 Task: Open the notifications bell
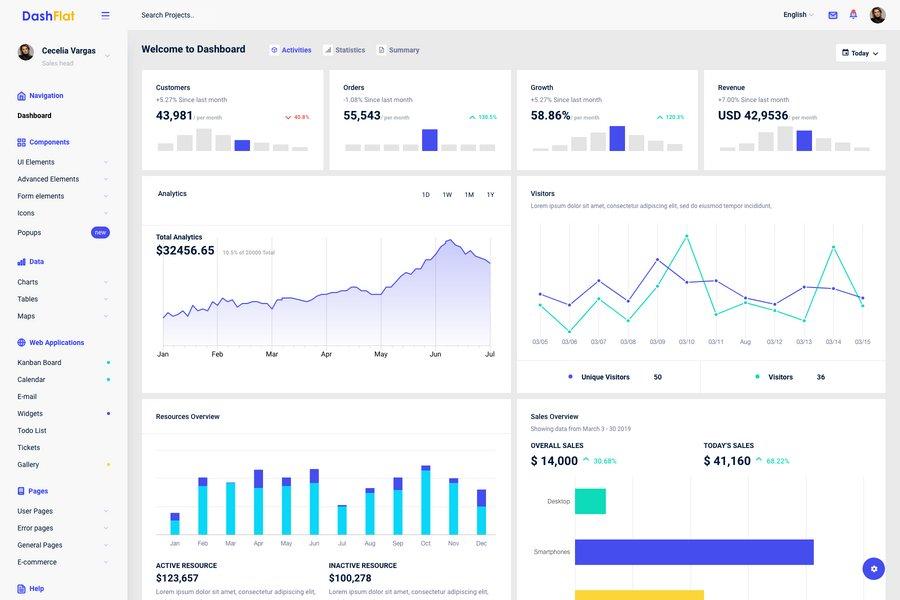click(x=851, y=12)
